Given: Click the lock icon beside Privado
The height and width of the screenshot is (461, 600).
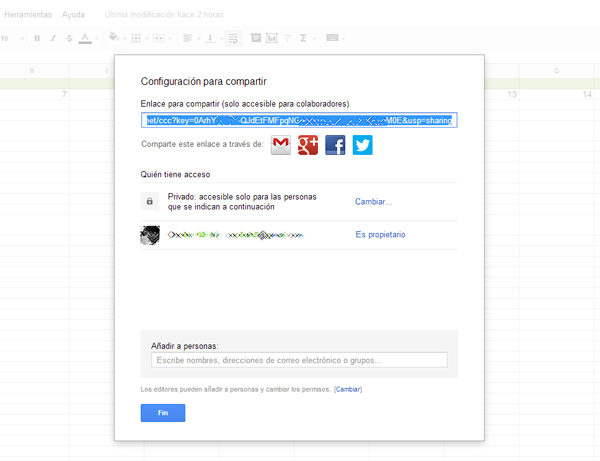Looking at the screenshot, I should click(x=150, y=201).
